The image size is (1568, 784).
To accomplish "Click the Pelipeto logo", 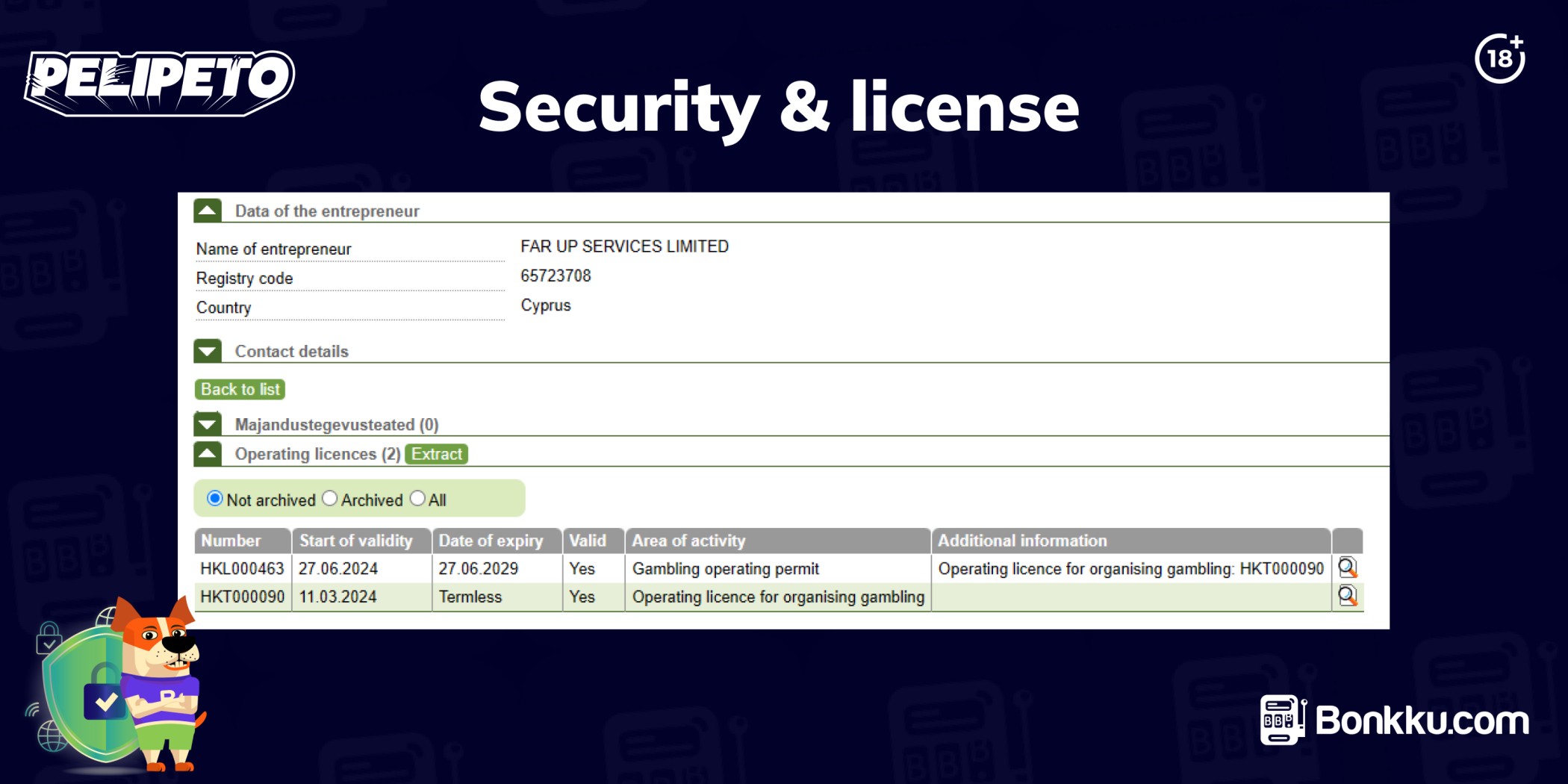I will click(159, 82).
